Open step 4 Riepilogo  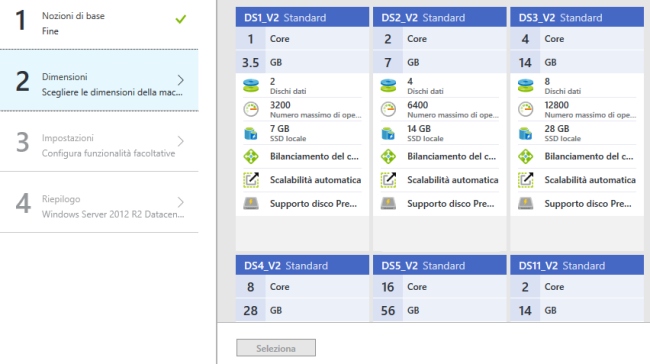pyautogui.click(x=99, y=202)
